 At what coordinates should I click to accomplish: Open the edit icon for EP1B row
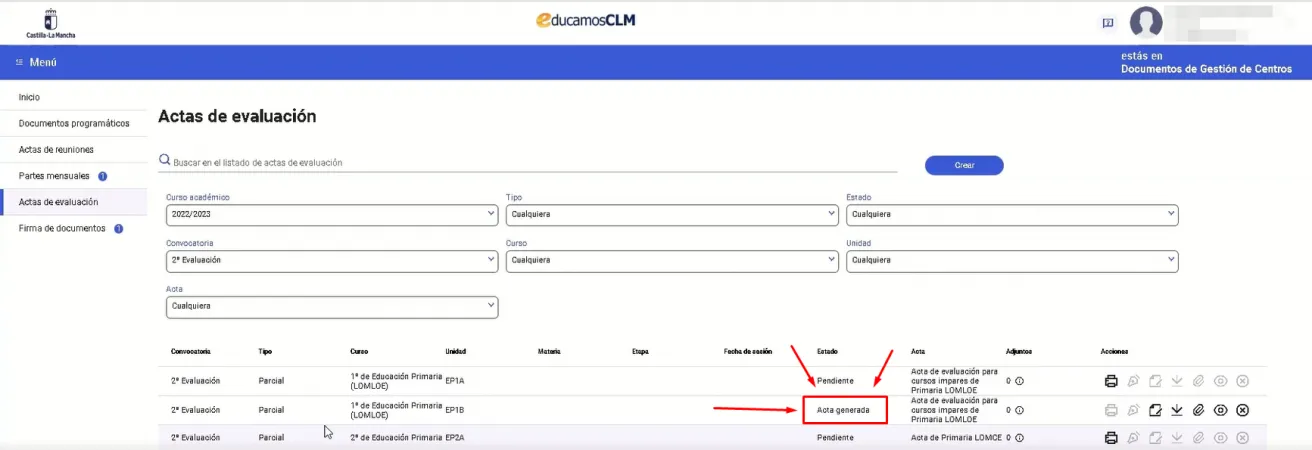(x=1155, y=410)
